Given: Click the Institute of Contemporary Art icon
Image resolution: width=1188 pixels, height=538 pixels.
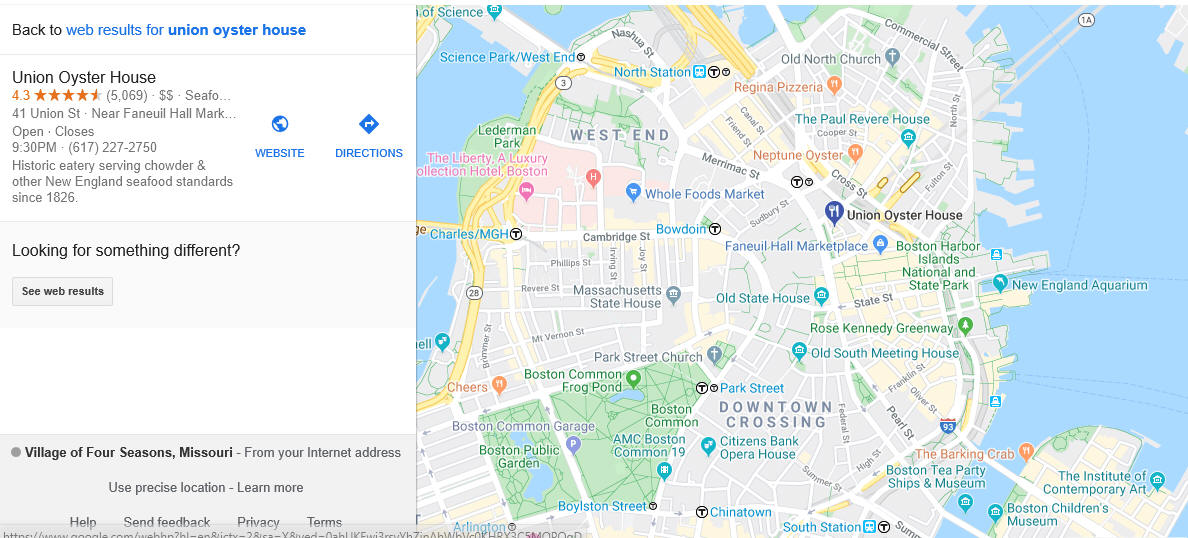Looking at the screenshot, I should click(1157, 480).
